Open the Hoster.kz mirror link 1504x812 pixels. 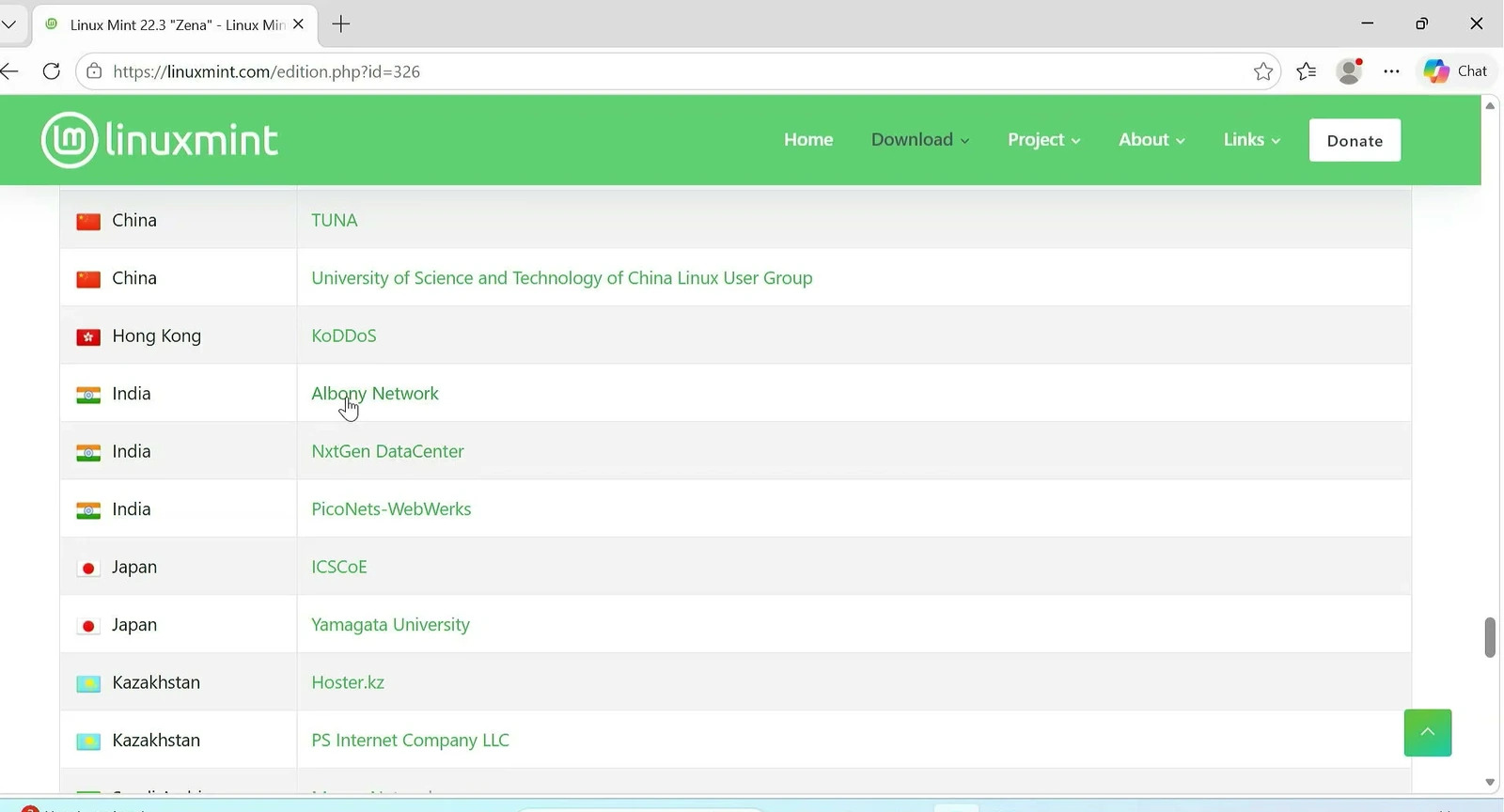348,682
